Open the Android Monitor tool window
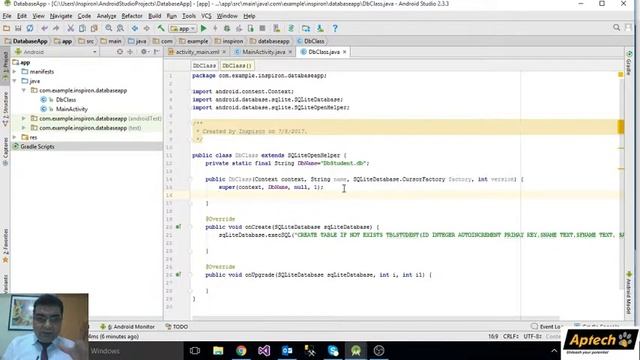Viewport: 640px width, 360px height. coord(127,327)
